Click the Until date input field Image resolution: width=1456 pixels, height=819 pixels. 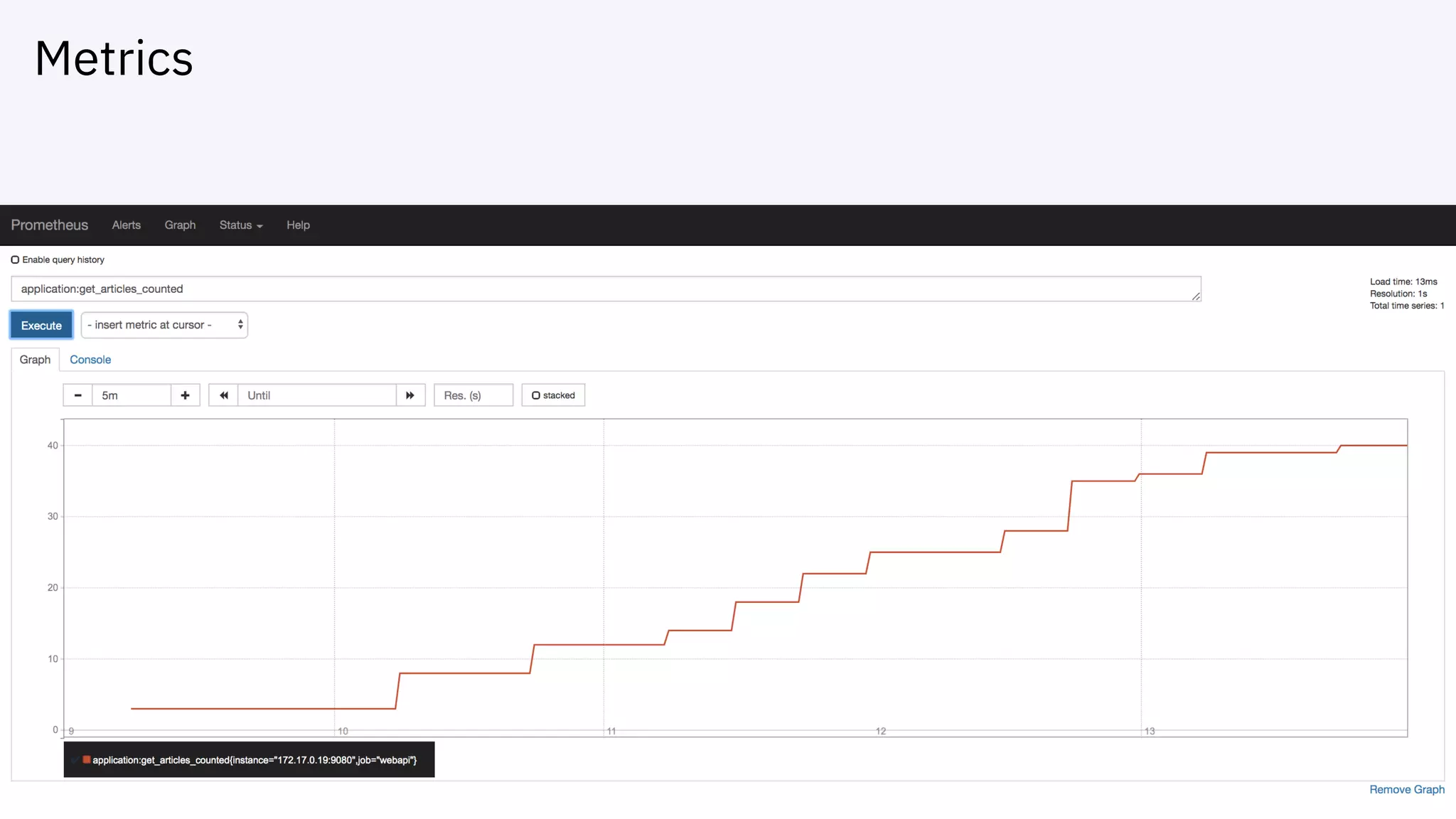(x=317, y=395)
